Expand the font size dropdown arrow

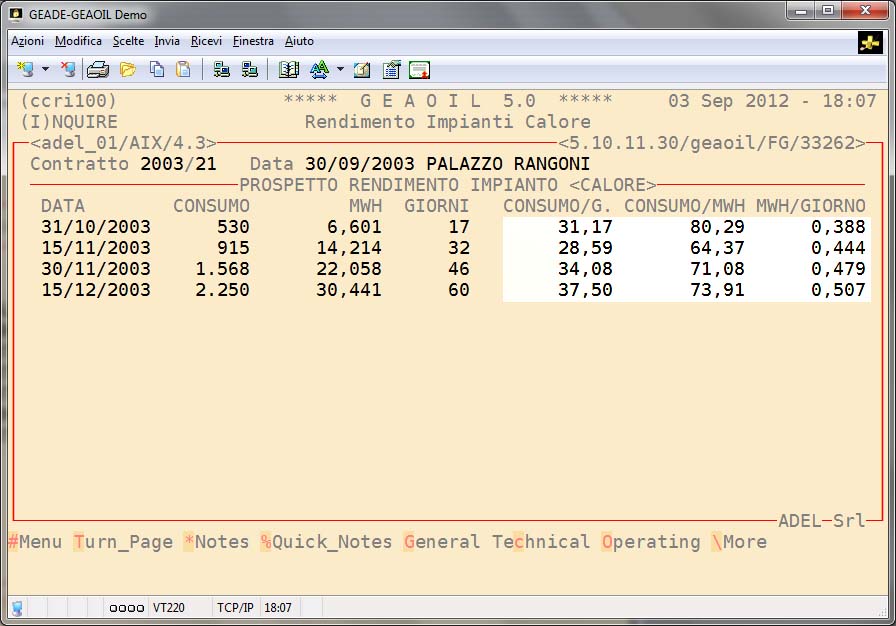pos(340,70)
